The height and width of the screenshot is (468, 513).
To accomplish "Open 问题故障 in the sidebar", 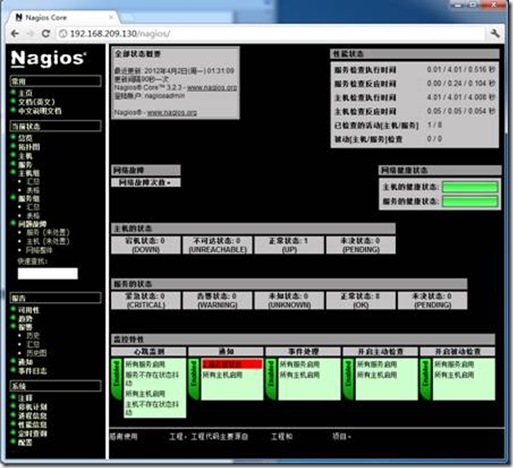I will (32, 224).
